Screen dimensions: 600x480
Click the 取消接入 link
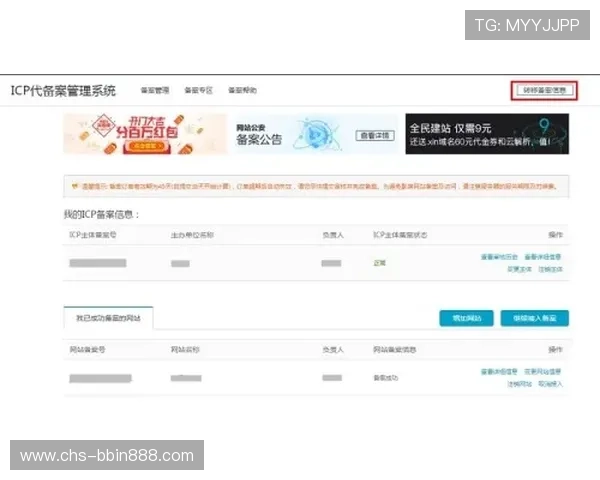pos(551,384)
